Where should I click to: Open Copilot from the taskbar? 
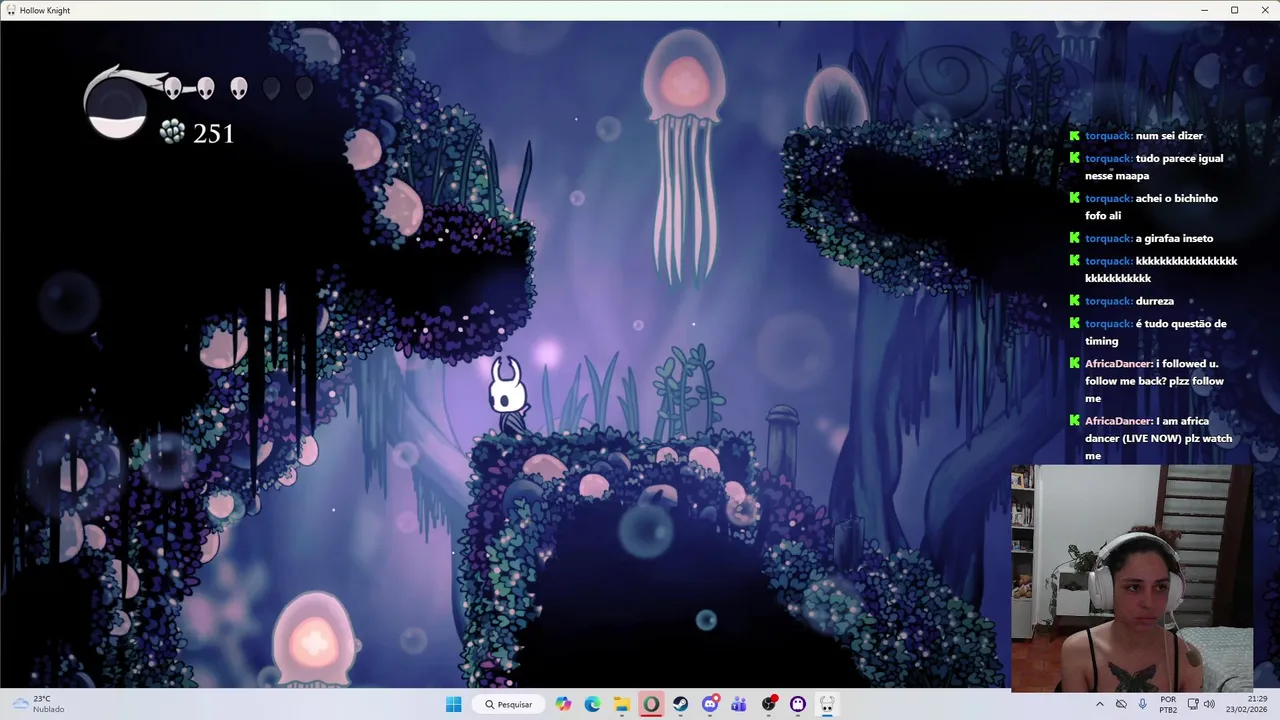tap(564, 704)
